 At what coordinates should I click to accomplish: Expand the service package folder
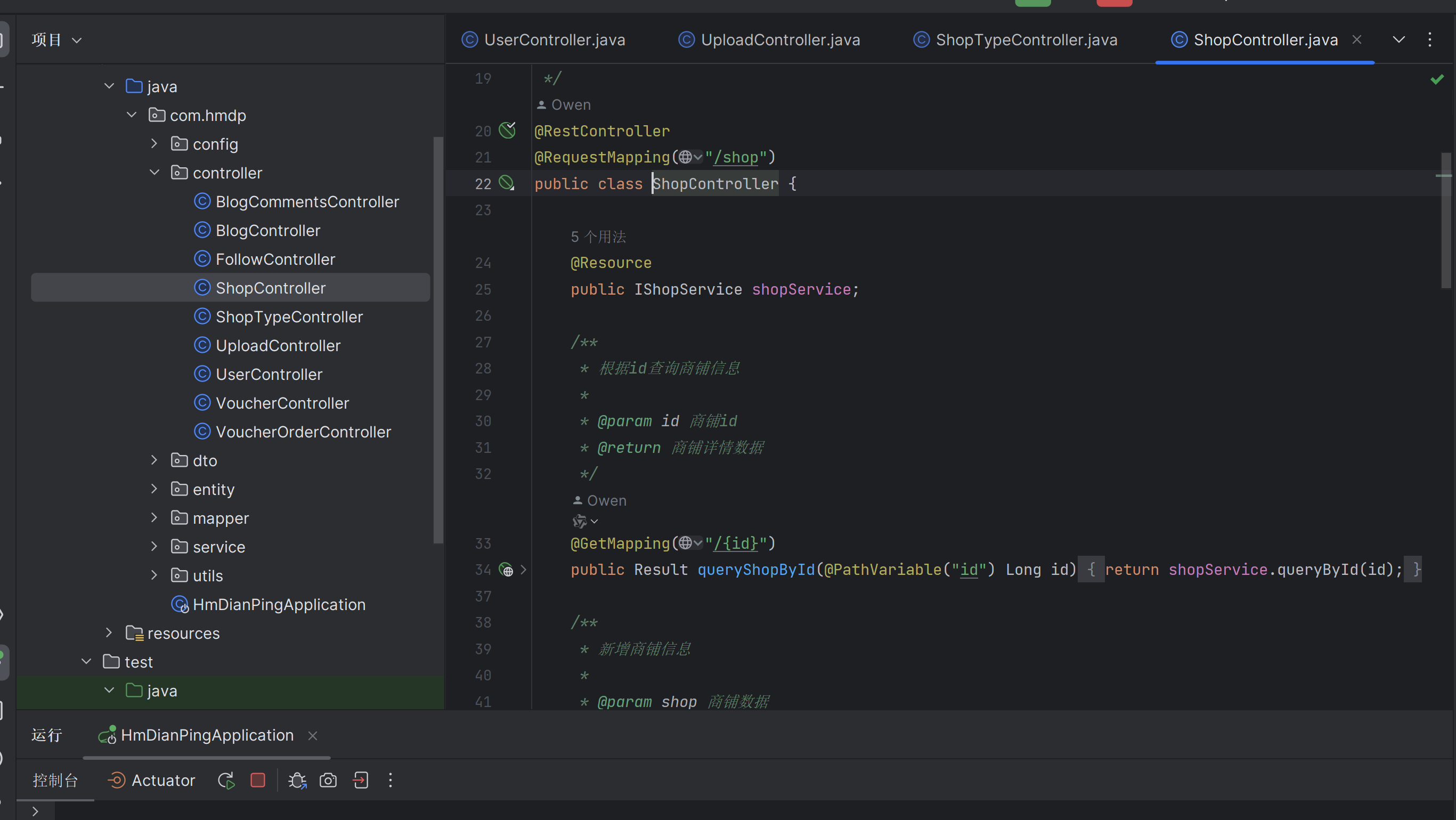(154, 547)
